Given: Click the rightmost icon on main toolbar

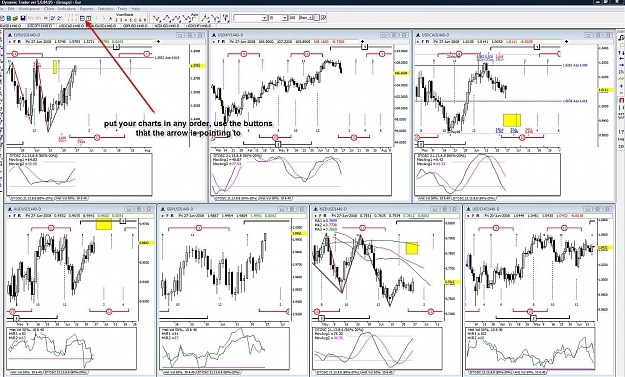Looking at the screenshot, I should coord(323,18).
